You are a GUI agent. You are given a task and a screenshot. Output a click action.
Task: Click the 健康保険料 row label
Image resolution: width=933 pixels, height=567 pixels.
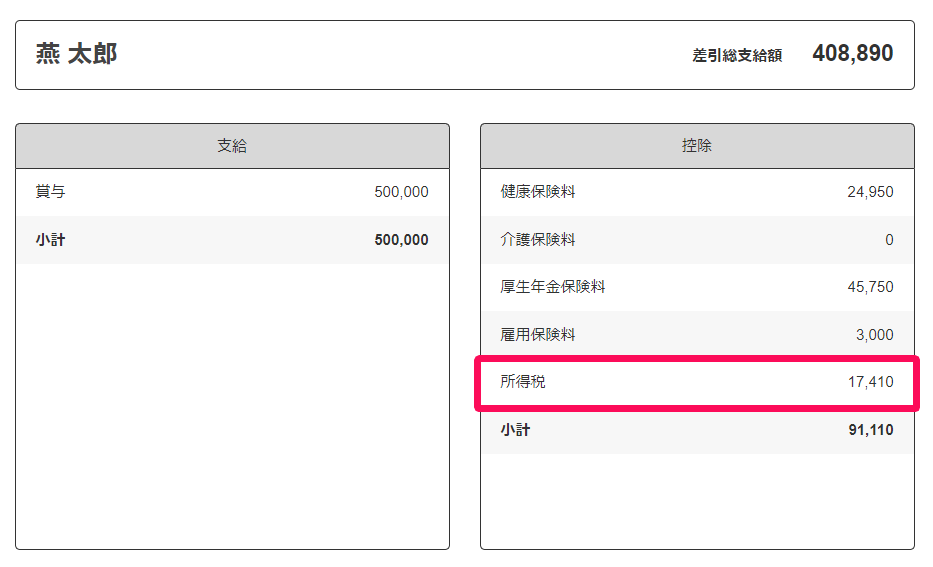tap(538, 192)
